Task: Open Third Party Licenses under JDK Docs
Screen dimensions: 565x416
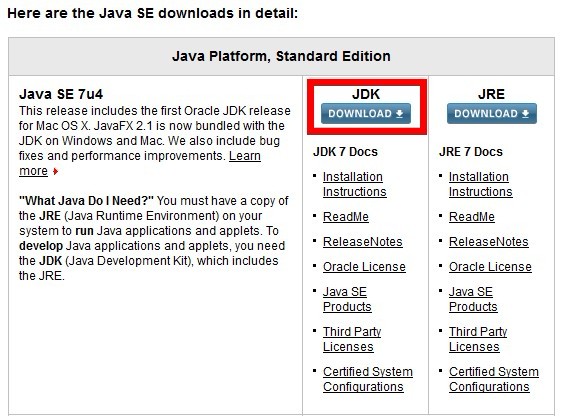Action: tap(352, 339)
